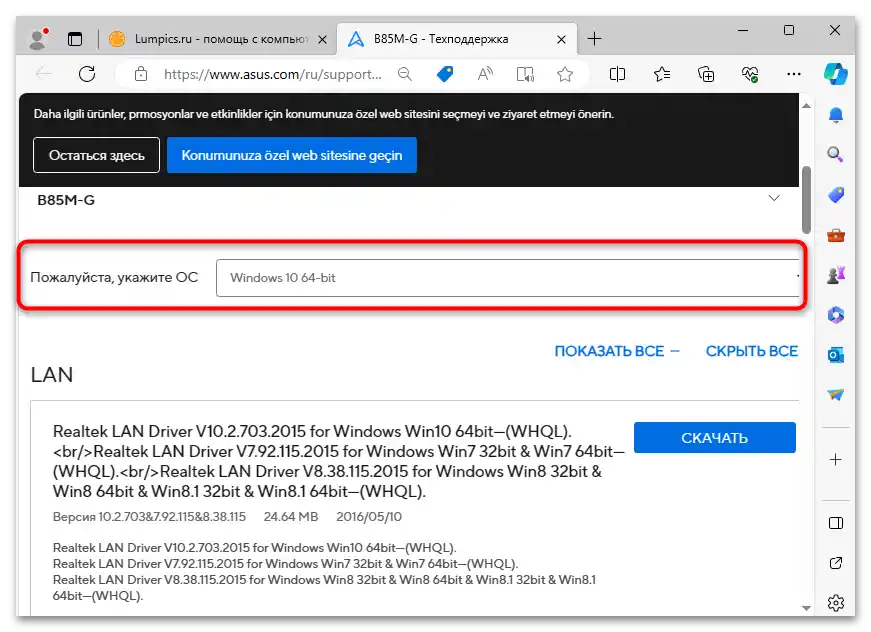
Task: Click the blue СКАЧАТЬ download button
Action: pyautogui.click(x=714, y=437)
